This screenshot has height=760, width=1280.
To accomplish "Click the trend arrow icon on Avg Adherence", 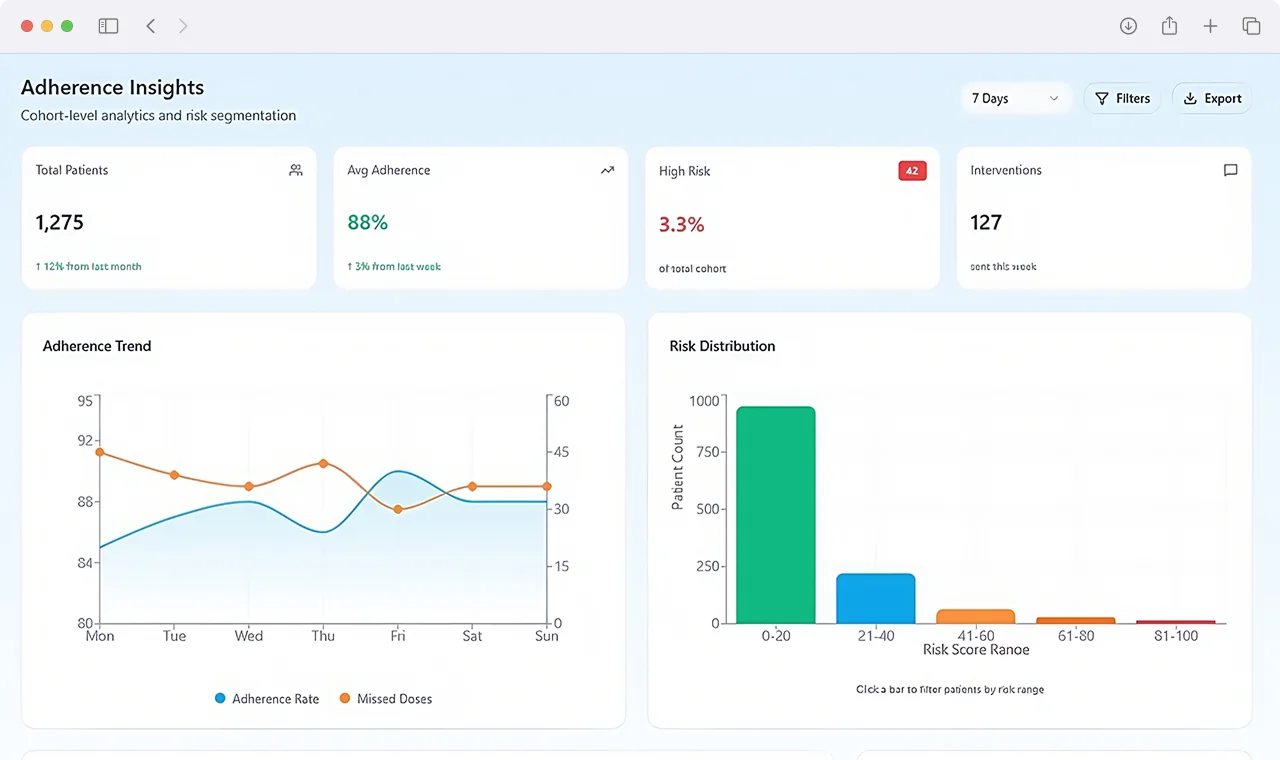I will [607, 170].
